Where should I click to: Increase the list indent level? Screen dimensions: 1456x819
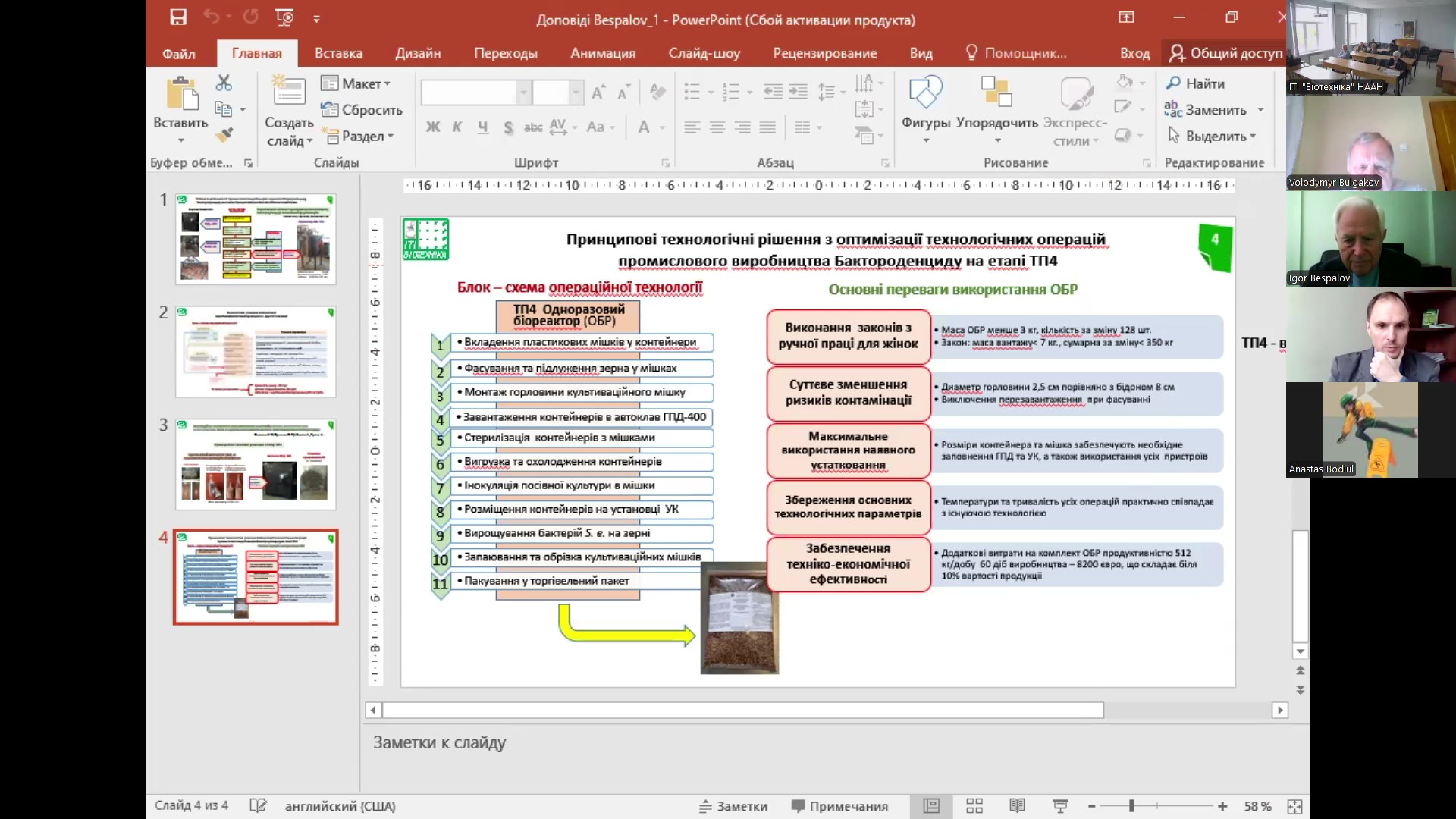pos(799,93)
